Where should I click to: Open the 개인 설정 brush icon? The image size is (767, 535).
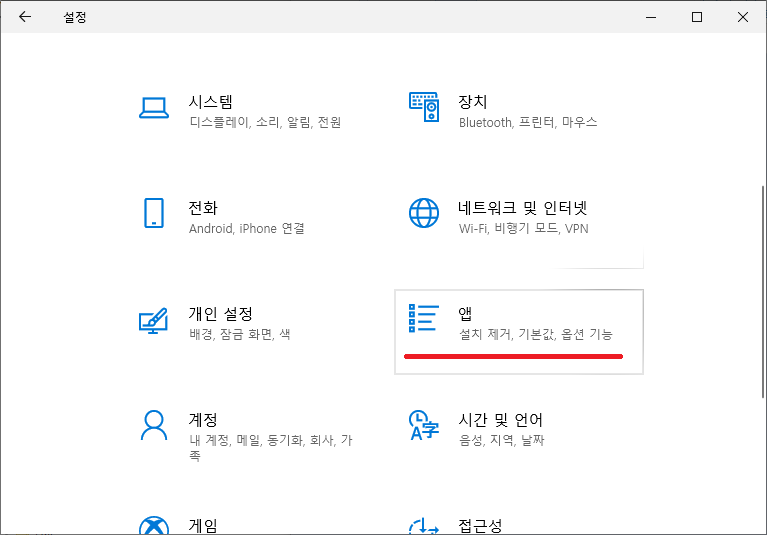point(154,321)
